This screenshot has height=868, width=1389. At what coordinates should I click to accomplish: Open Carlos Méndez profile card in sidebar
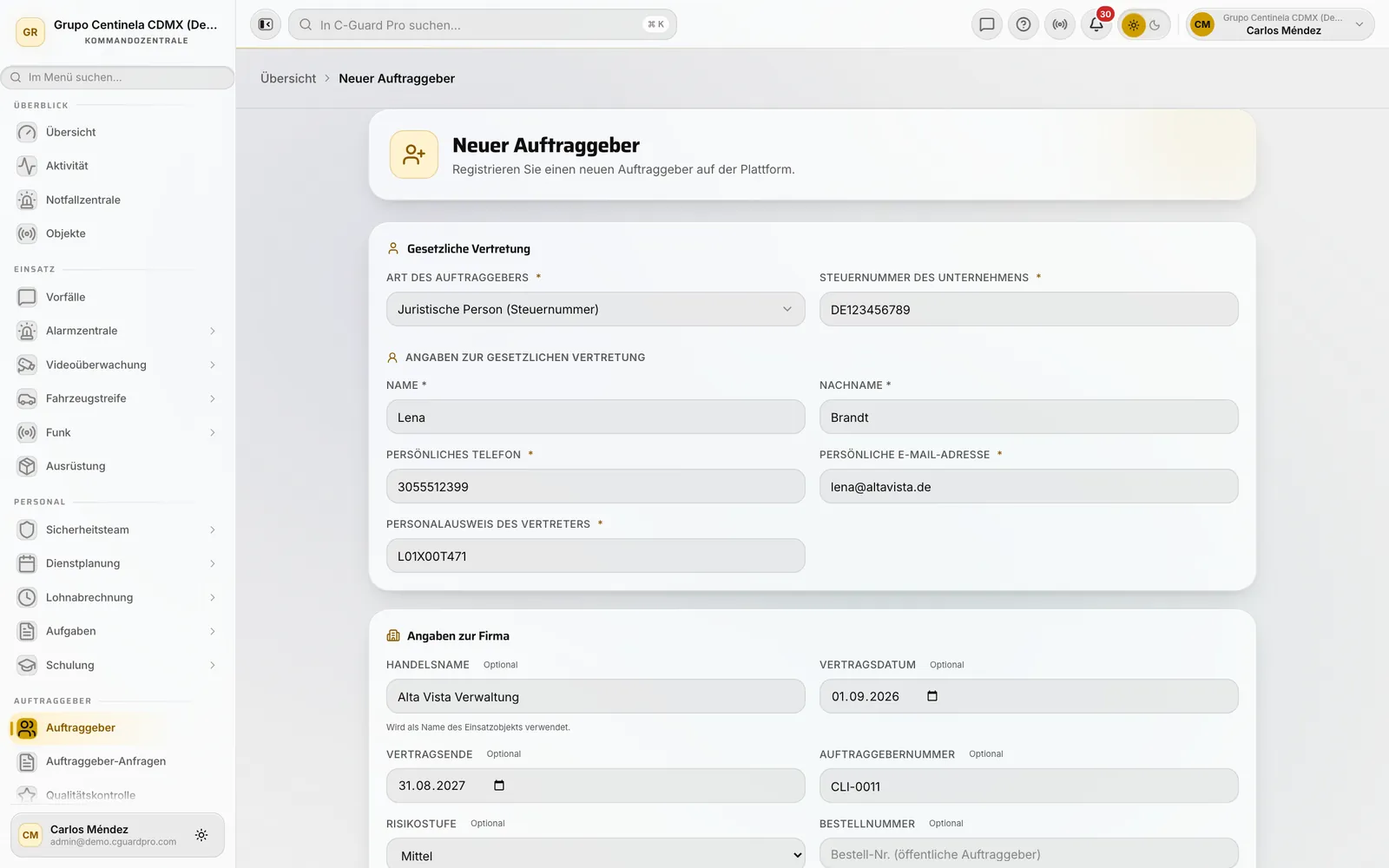[x=117, y=835]
